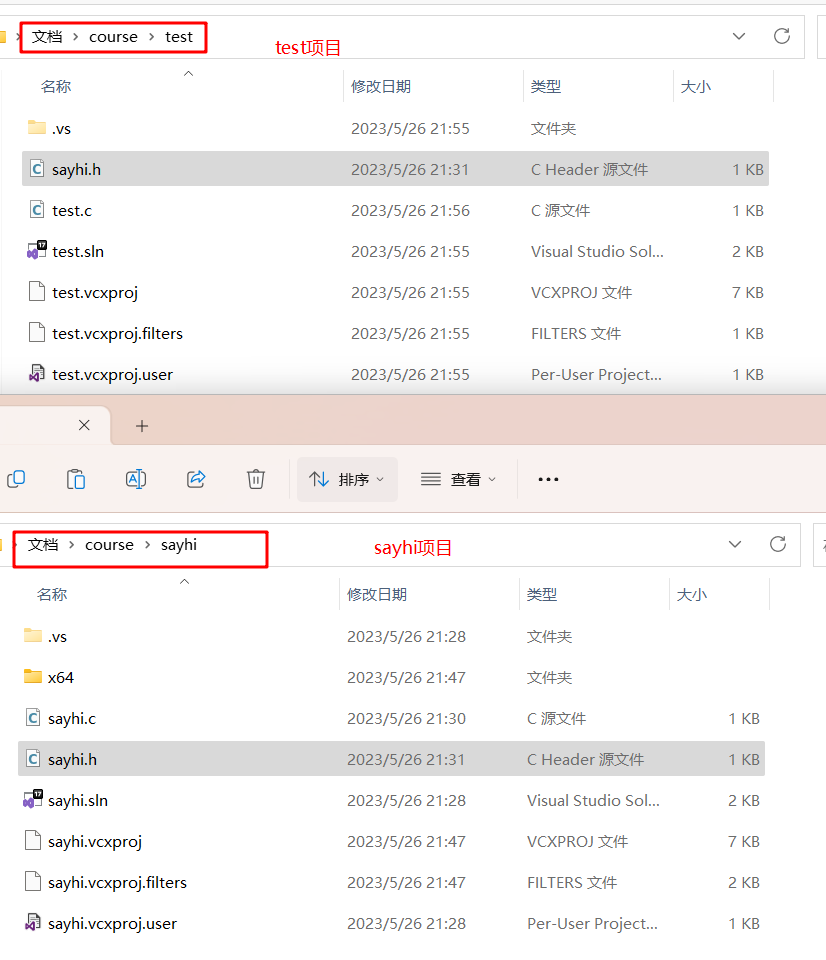Expand chevron after 文档 in test window
Screen dimensions: 826x960
pyautogui.click(x=75, y=37)
